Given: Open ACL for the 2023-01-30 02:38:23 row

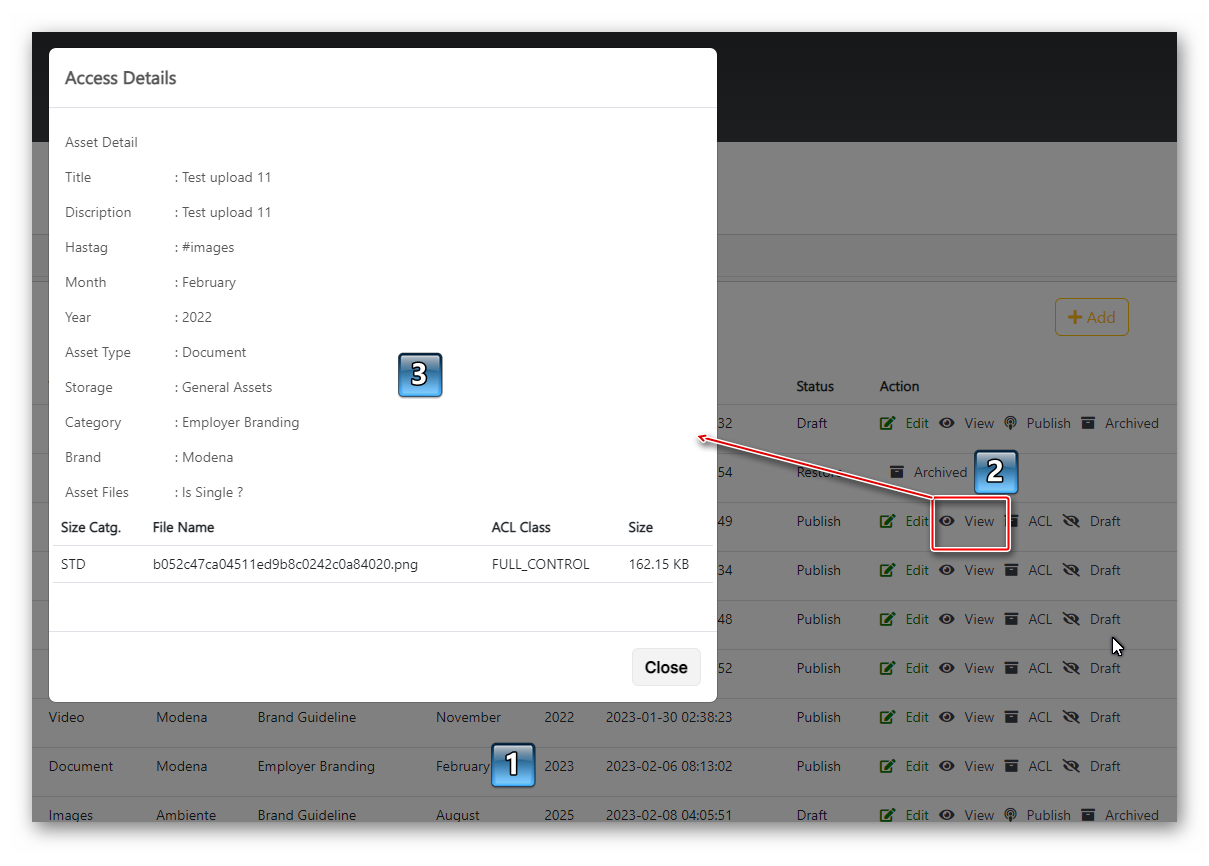Looking at the screenshot, I should tap(1028, 717).
